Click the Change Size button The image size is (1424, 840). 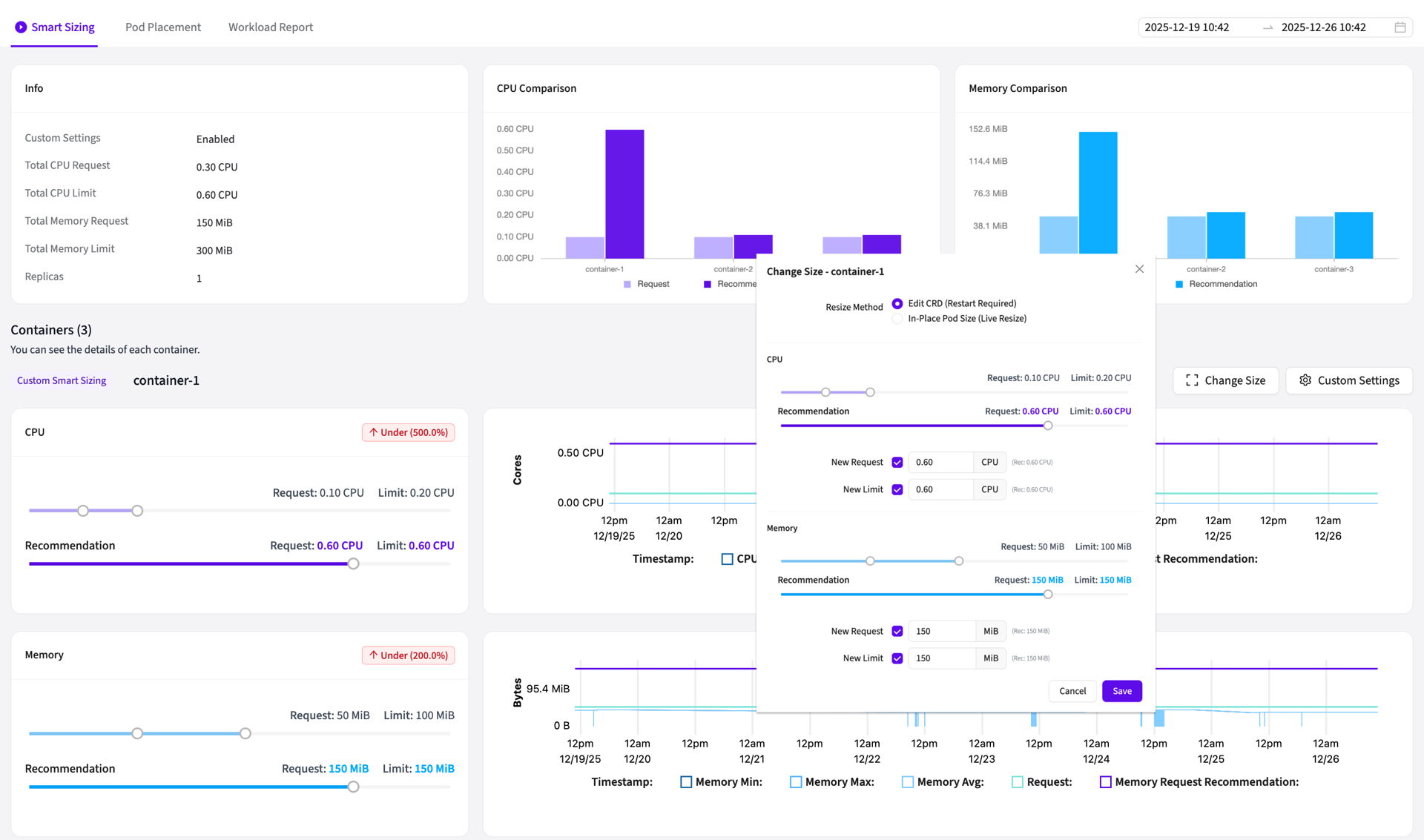pyautogui.click(x=1225, y=380)
